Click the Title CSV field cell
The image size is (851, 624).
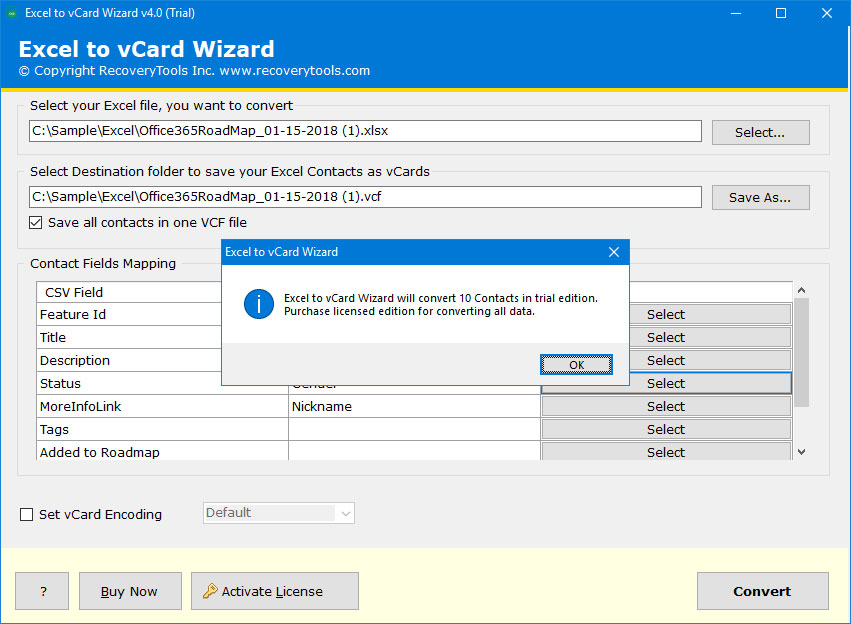coord(129,337)
